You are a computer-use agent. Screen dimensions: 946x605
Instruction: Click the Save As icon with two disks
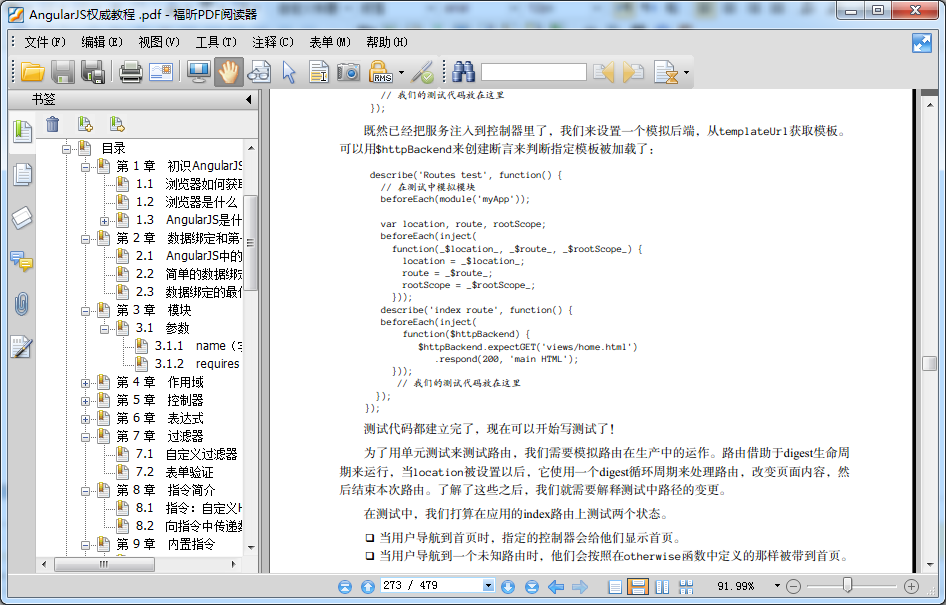point(93,72)
